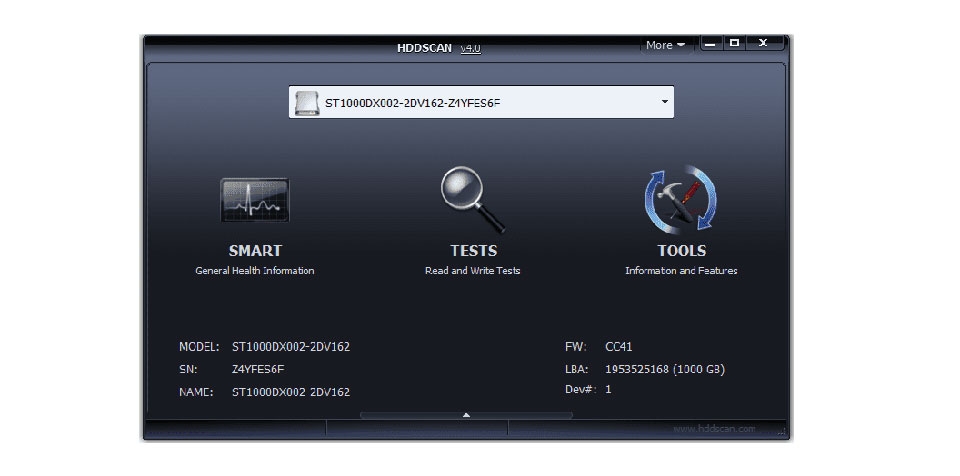The width and height of the screenshot is (960, 476).
Task: Open the www.hddscan.com link
Action: [714, 429]
